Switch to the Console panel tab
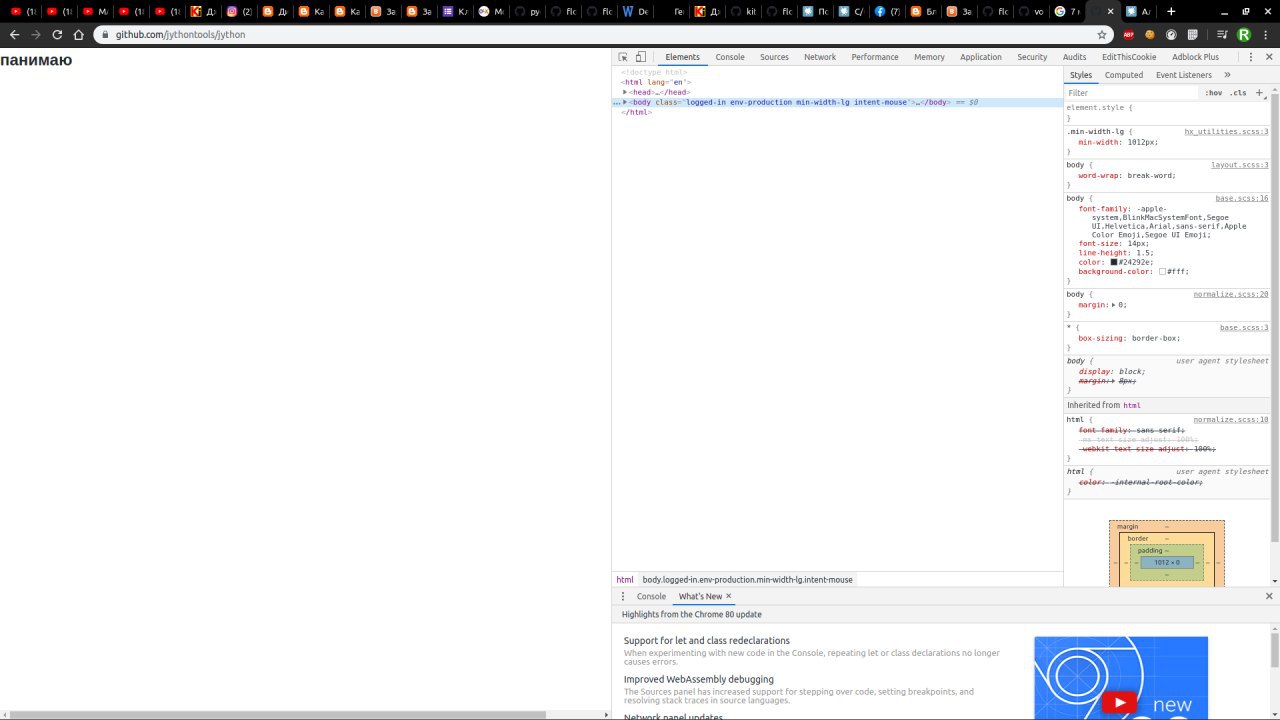 tap(730, 57)
